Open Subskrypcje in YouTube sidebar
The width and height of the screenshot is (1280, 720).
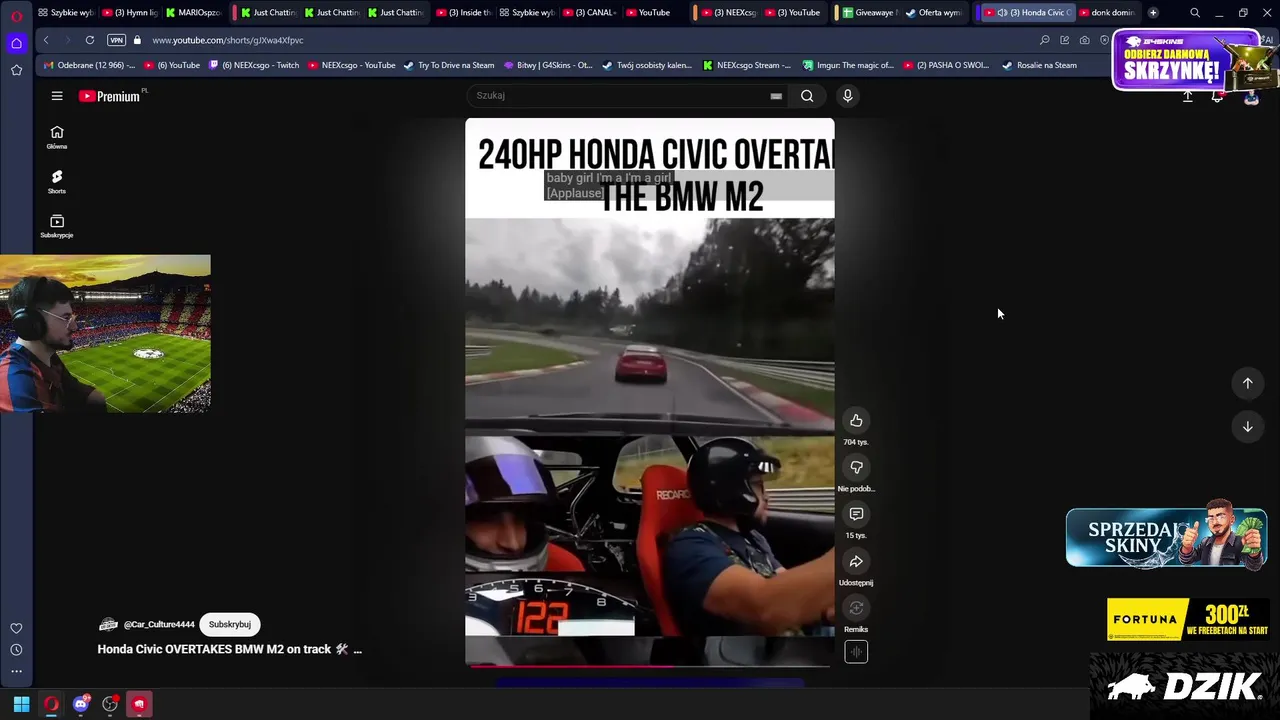pyautogui.click(x=57, y=226)
